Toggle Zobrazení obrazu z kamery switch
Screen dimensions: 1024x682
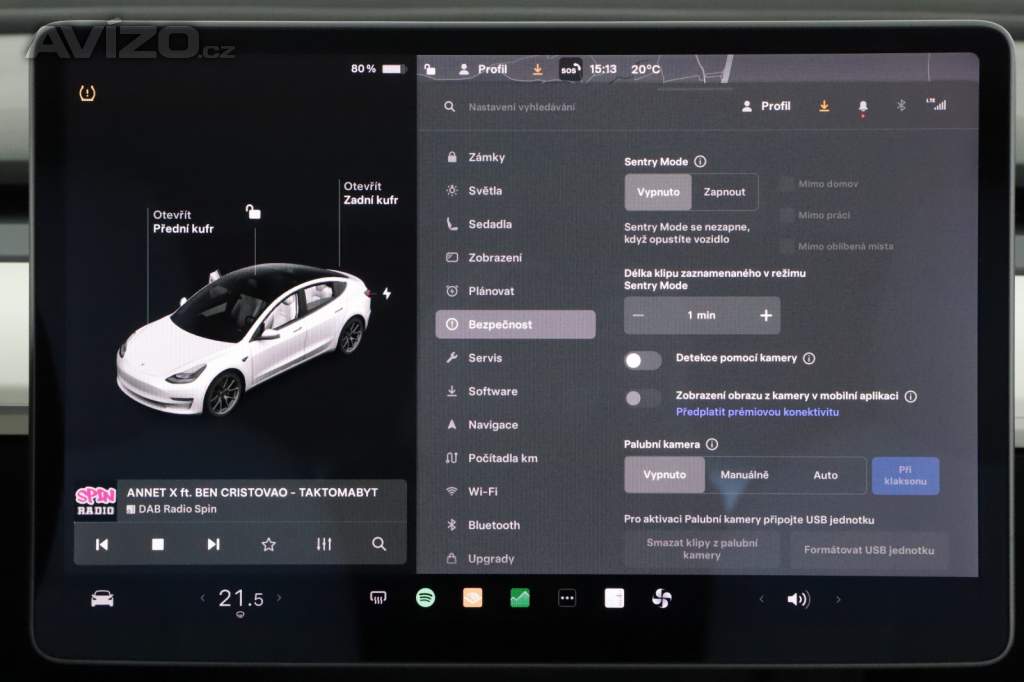click(x=643, y=398)
